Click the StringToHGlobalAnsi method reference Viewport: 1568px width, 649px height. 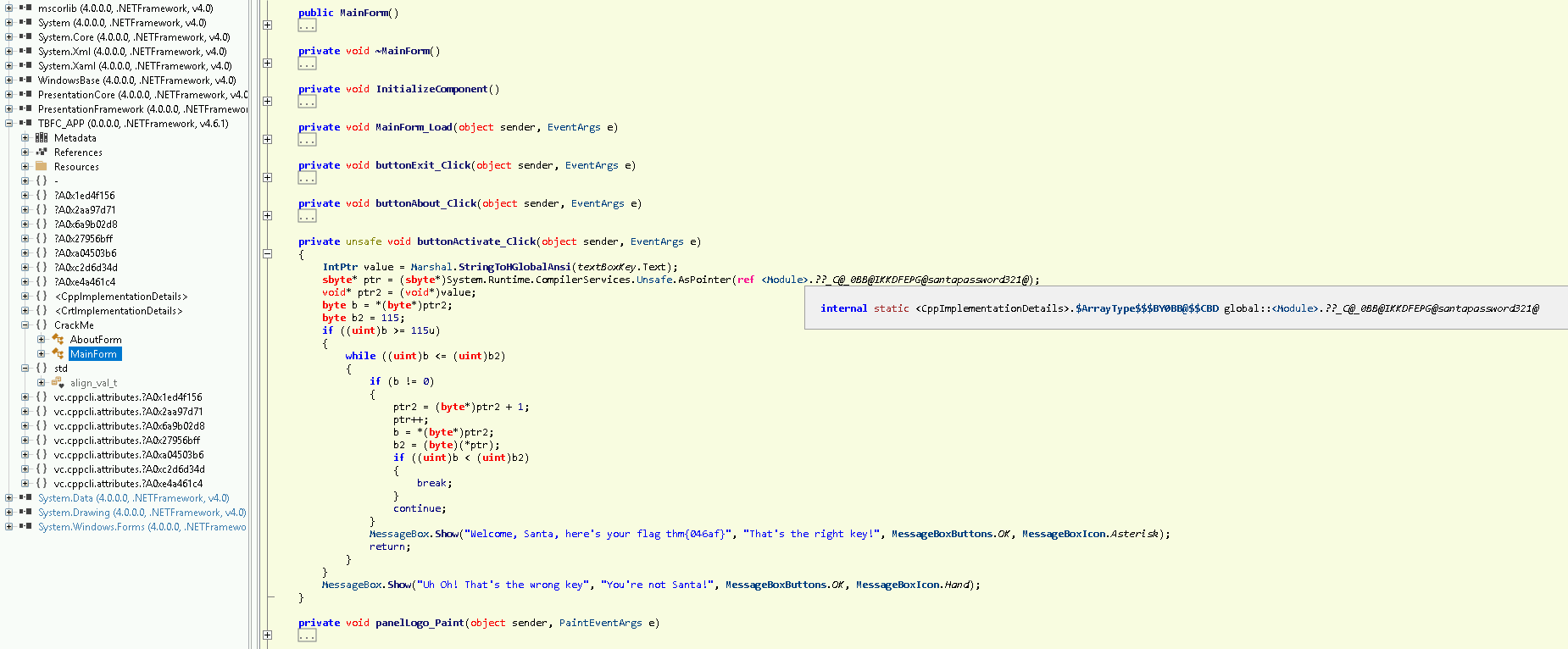click(514, 267)
